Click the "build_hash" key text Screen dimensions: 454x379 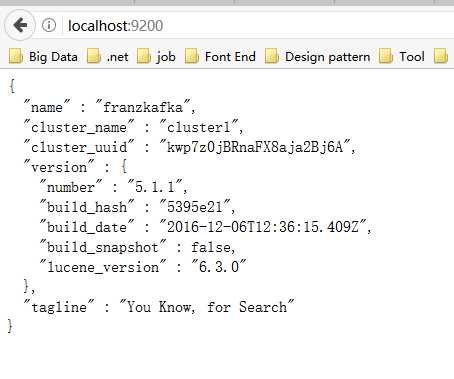click(x=87, y=207)
